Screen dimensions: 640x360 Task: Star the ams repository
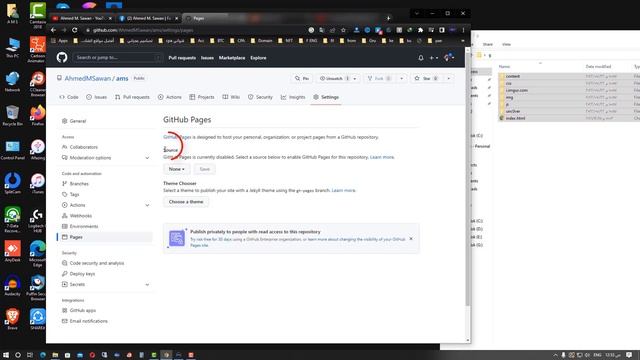[427, 78]
